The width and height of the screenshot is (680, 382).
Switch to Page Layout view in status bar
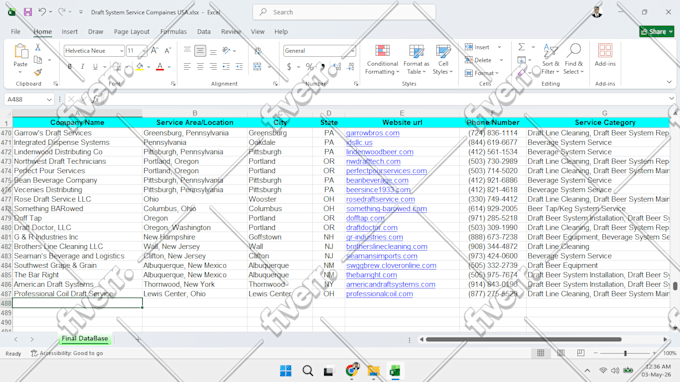561,353
